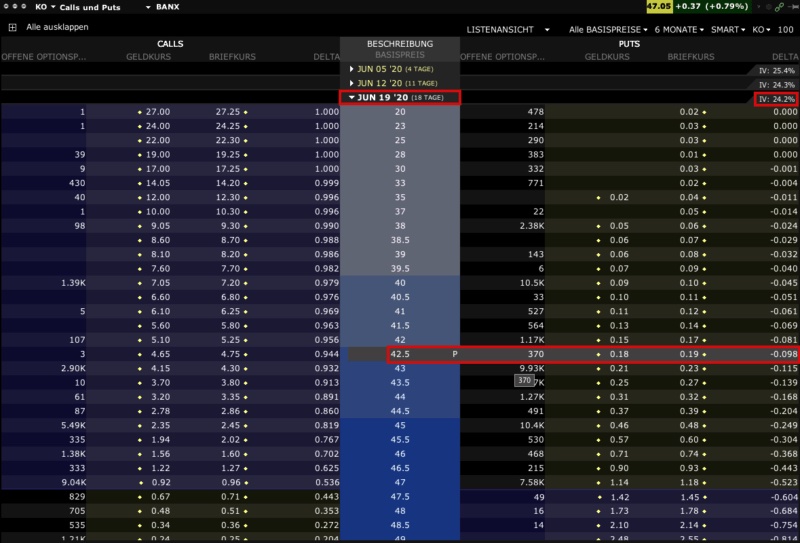Click the window control dots at top-left

[x=15, y=7]
